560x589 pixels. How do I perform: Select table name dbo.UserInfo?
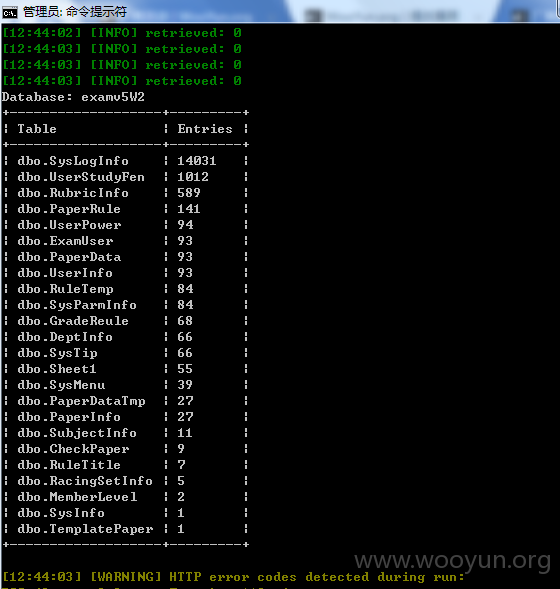click(65, 273)
